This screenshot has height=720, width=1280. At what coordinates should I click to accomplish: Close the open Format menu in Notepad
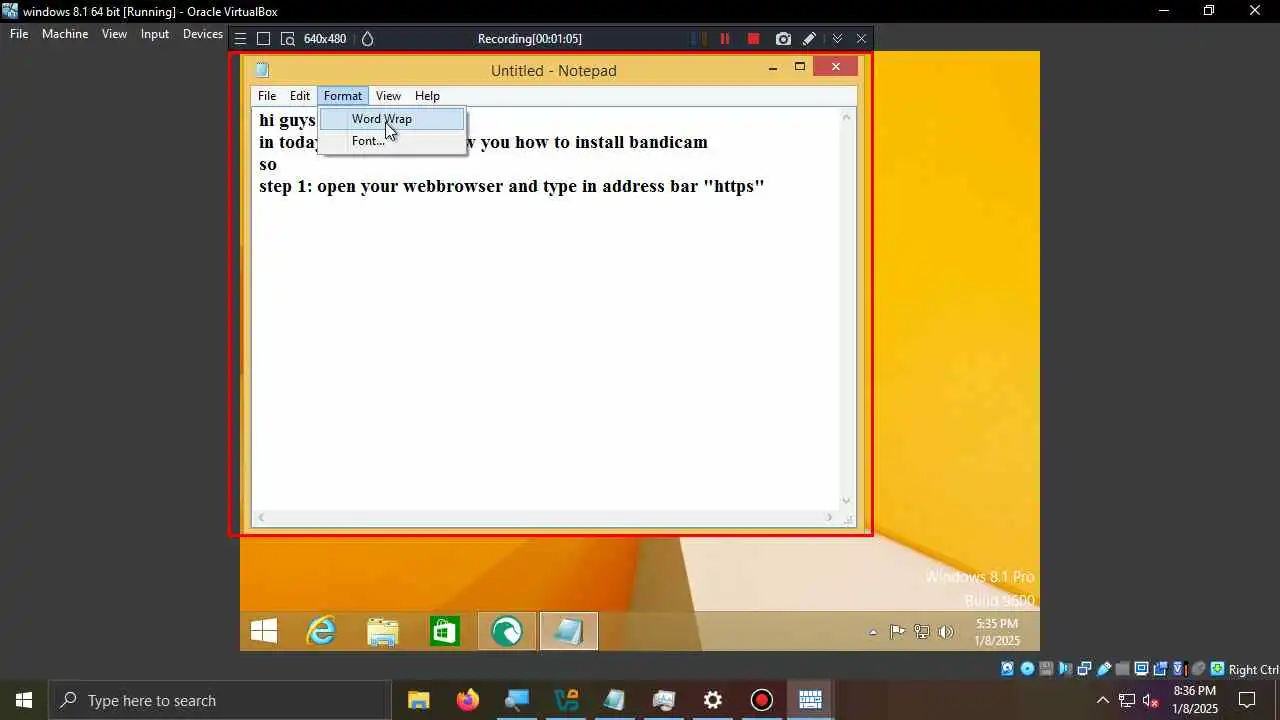[343, 96]
